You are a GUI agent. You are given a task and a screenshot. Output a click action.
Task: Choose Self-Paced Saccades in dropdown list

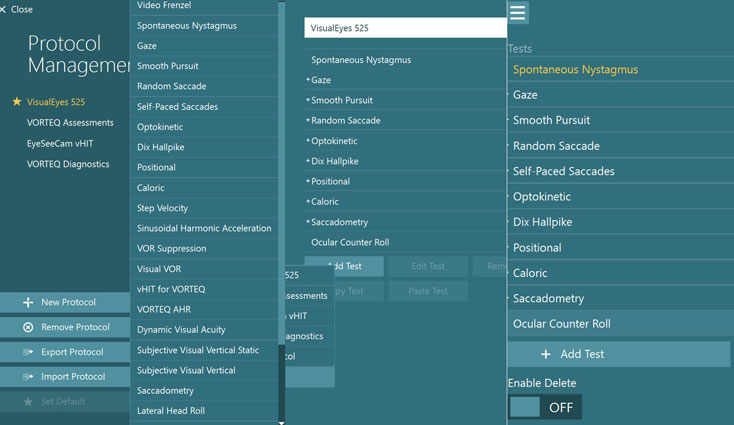point(204,107)
